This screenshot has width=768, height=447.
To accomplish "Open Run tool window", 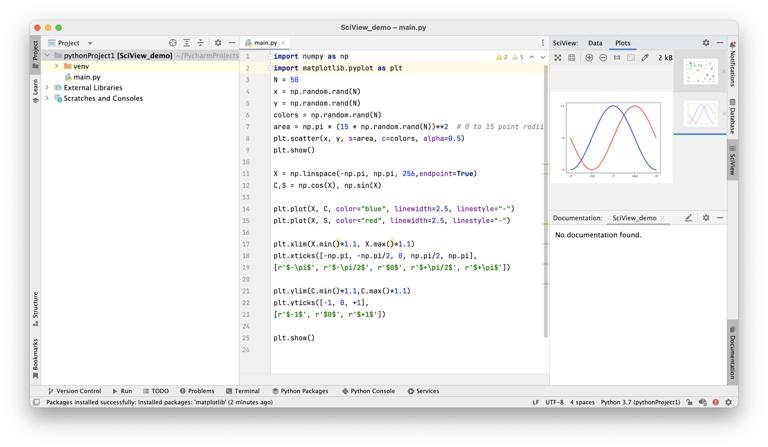I will [122, 391].
